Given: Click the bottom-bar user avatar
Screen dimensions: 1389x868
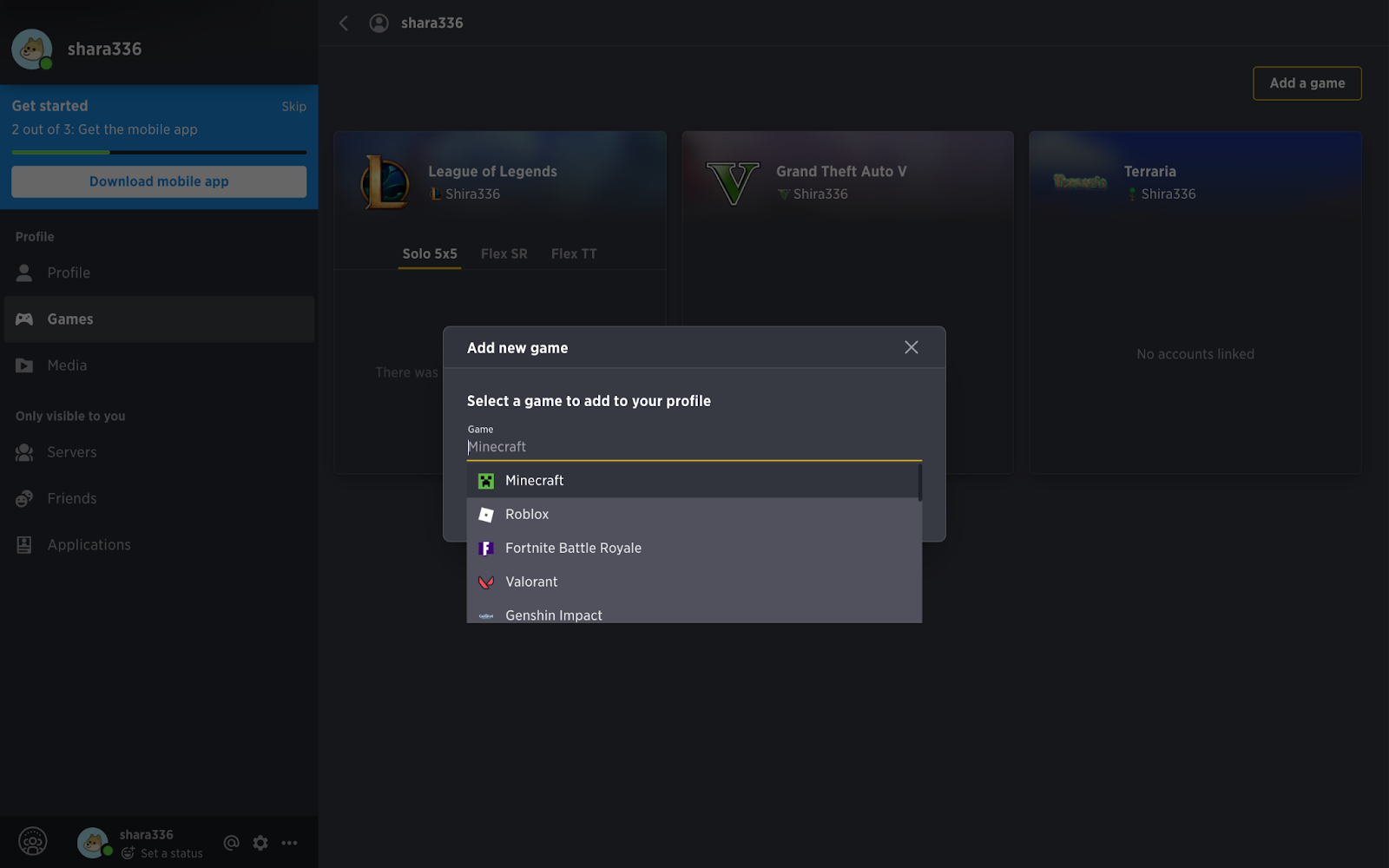Looking at the screenshot, I should (x=92, y=842).
